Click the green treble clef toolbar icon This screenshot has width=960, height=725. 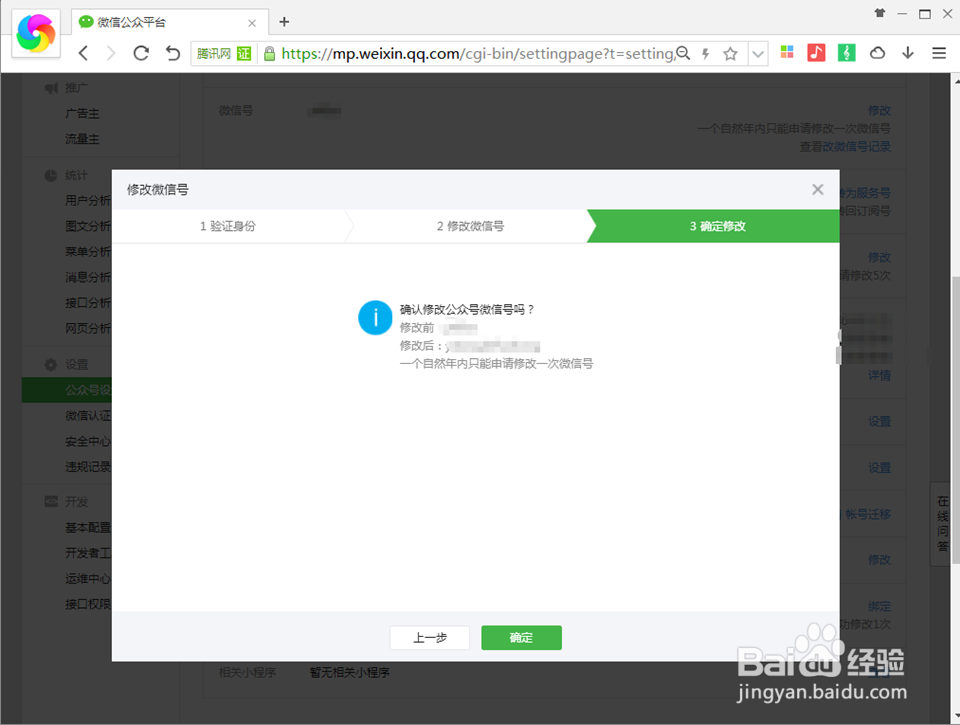(846, 52)
